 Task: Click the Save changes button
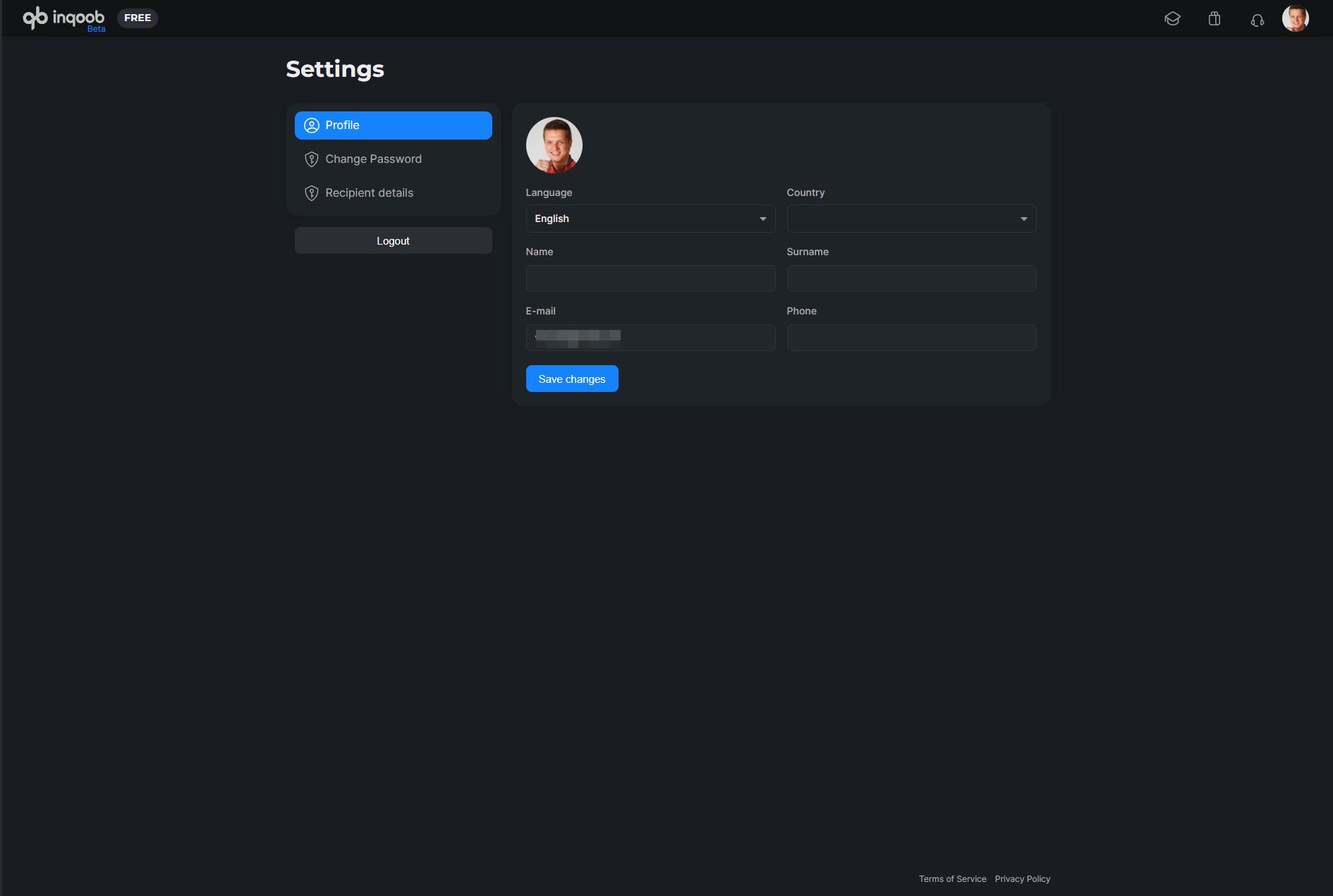(x=571, y=379)
